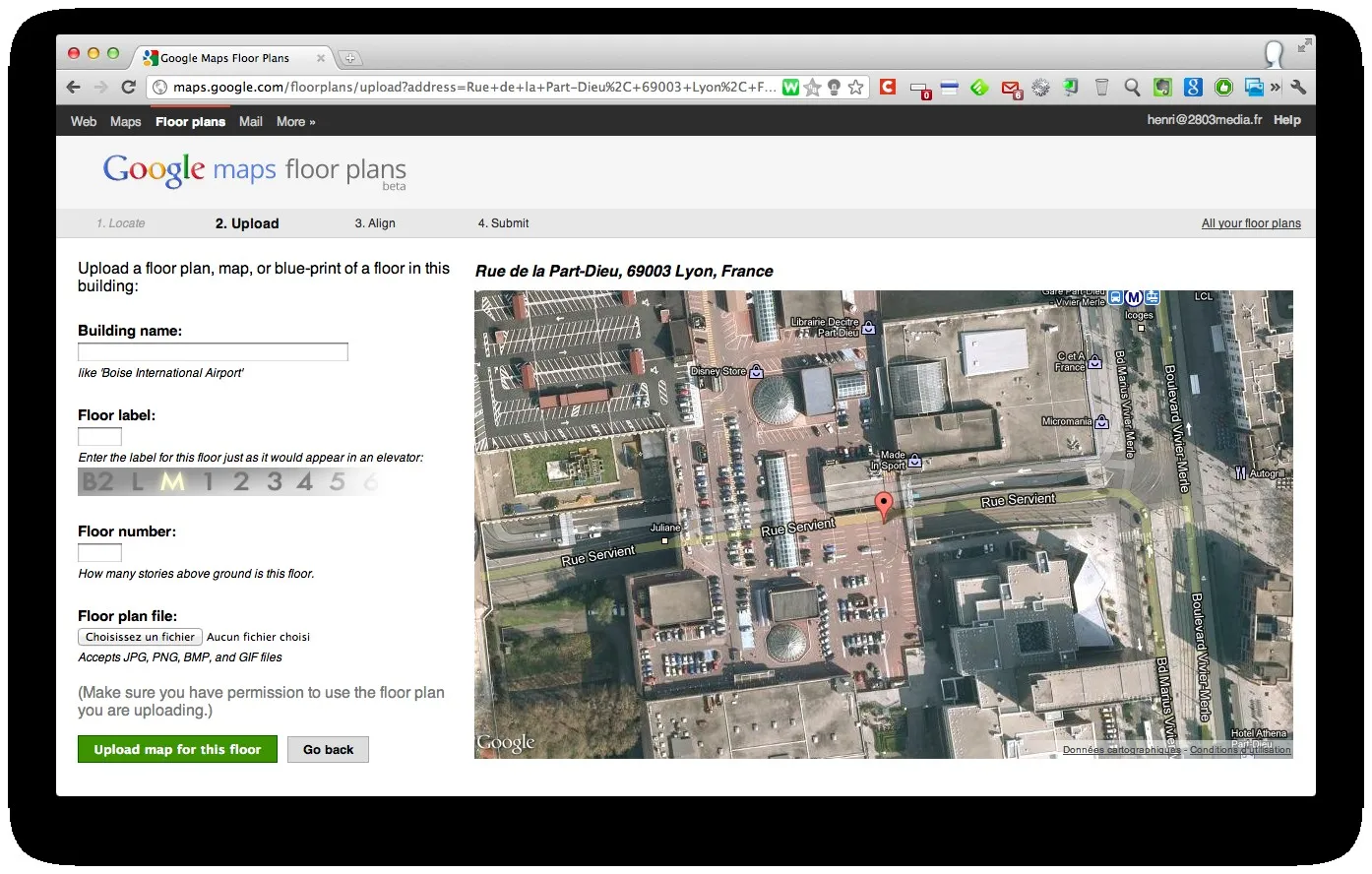Click the Go back button

point(328,749)
